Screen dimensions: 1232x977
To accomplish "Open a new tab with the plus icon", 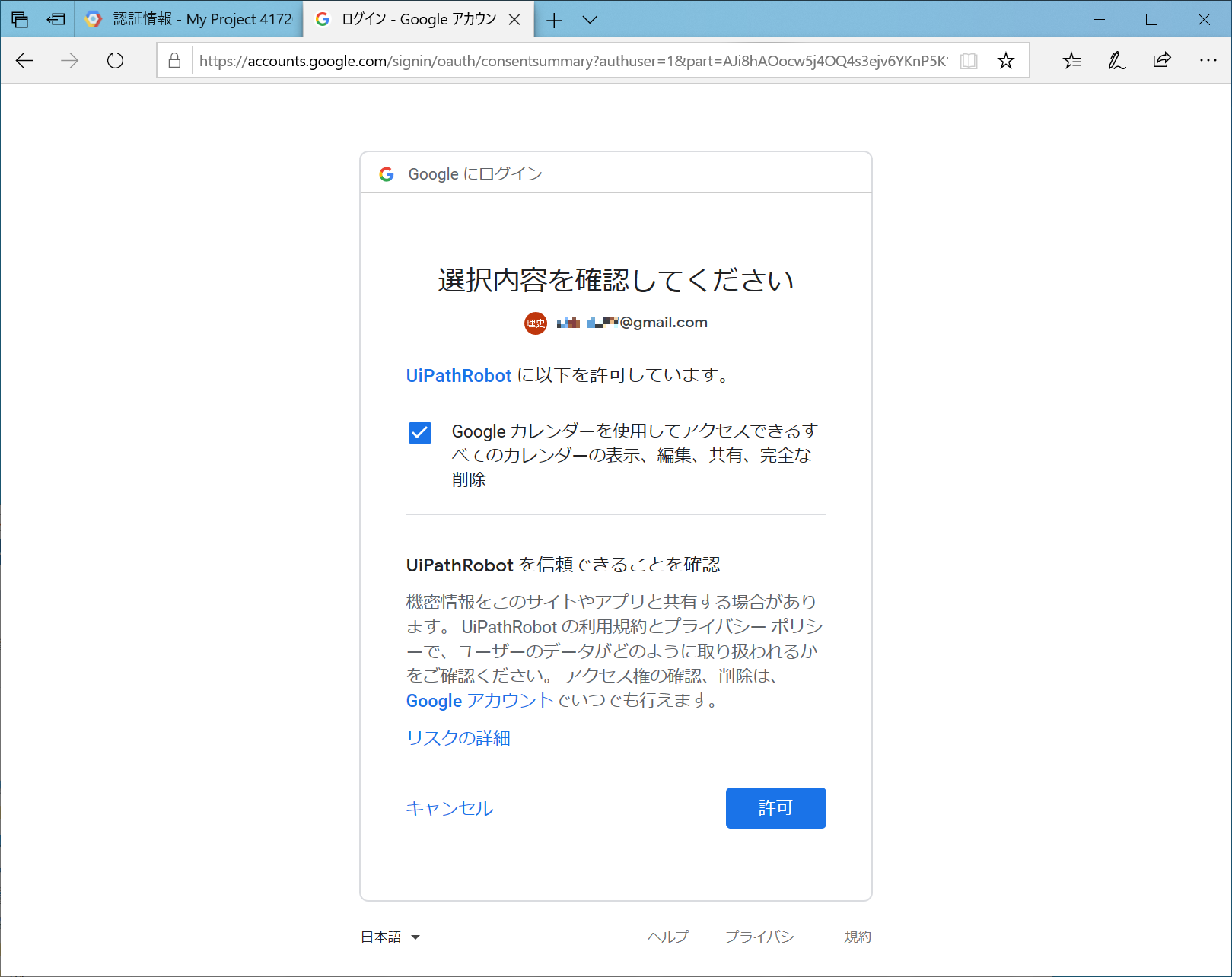I will 554,21.
